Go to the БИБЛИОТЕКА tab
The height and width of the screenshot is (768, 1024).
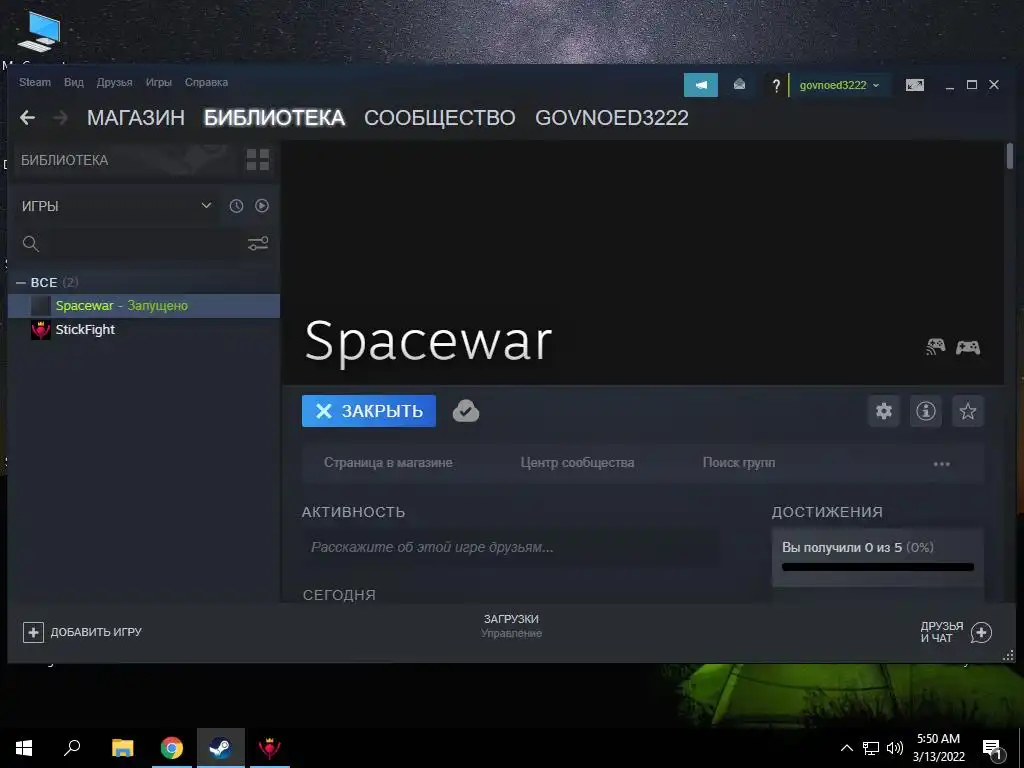tap(274, 118)
